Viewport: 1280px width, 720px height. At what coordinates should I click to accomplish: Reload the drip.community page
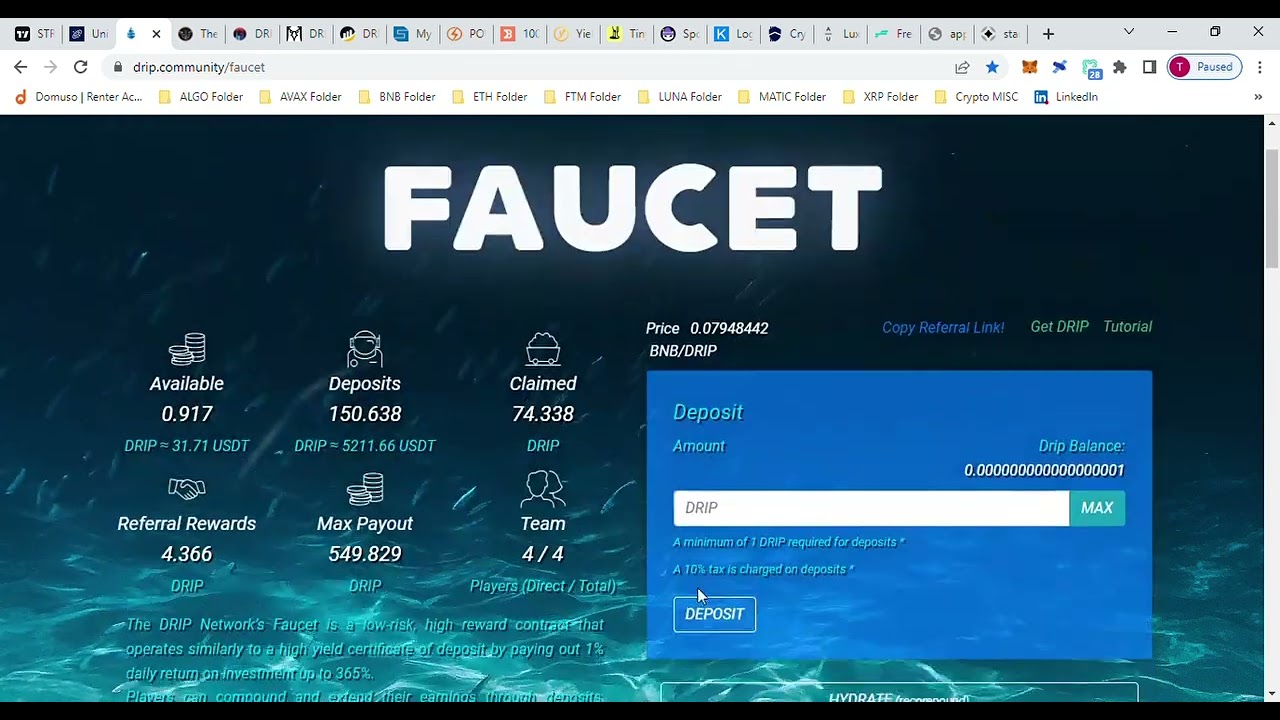(x=81, y=67)
